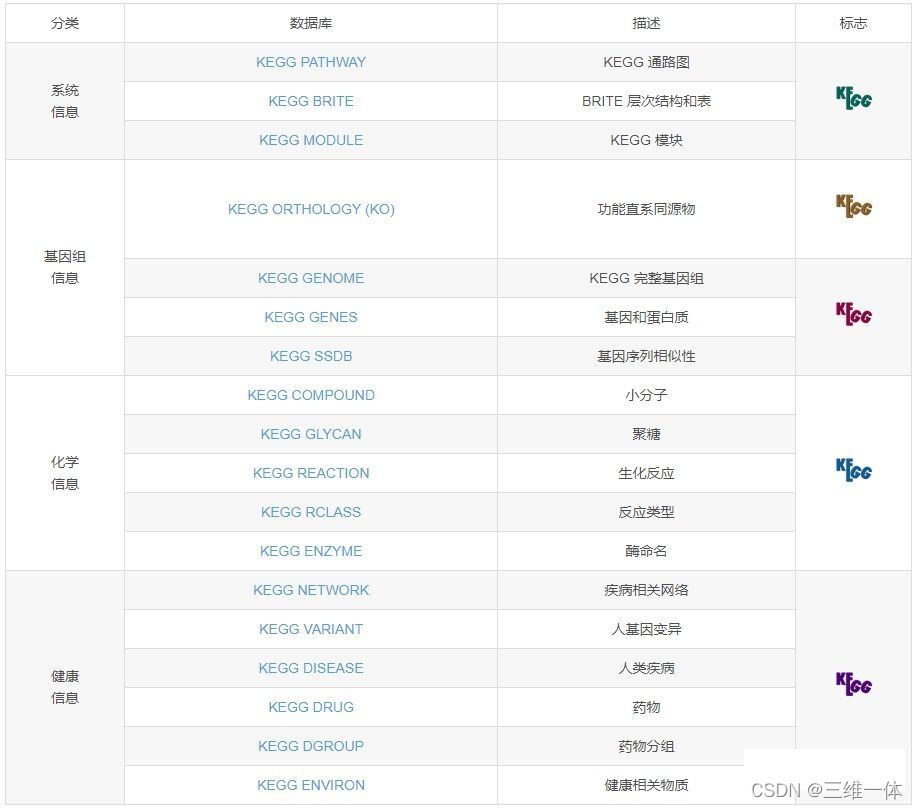Click the 小分子 description
918x809 pixels.
click(x=646, y=395)
